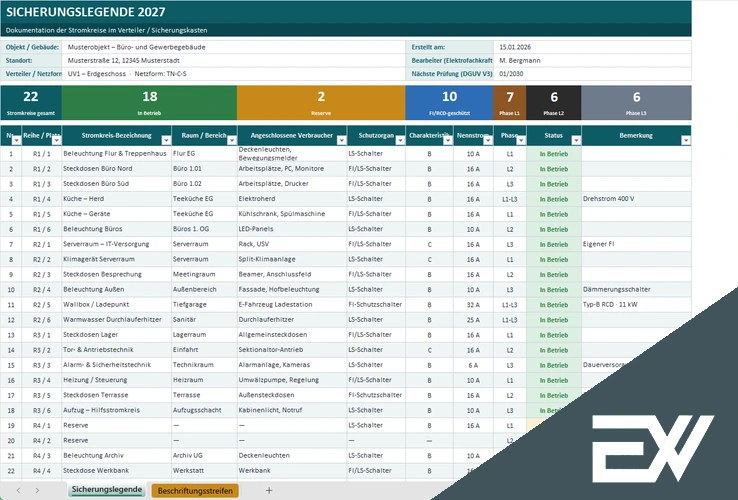Select cell Wallbox / Ladepunkt
Image resolution: width=738 pixels, height=500 pixels.
(116, 304)
